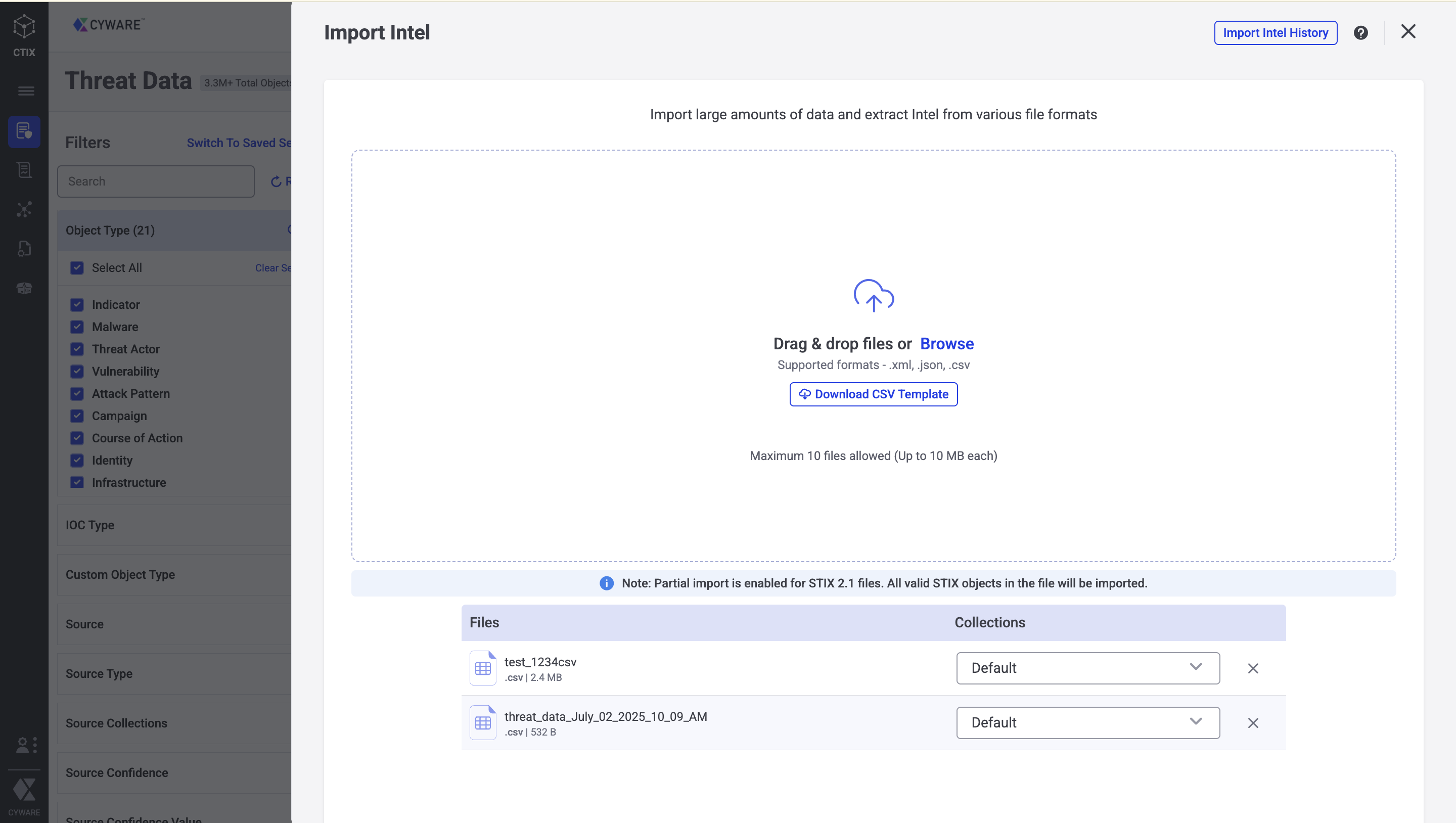Click Download CSV Template button
Viewport: 1456px width, 823px height.
point(873,394)
